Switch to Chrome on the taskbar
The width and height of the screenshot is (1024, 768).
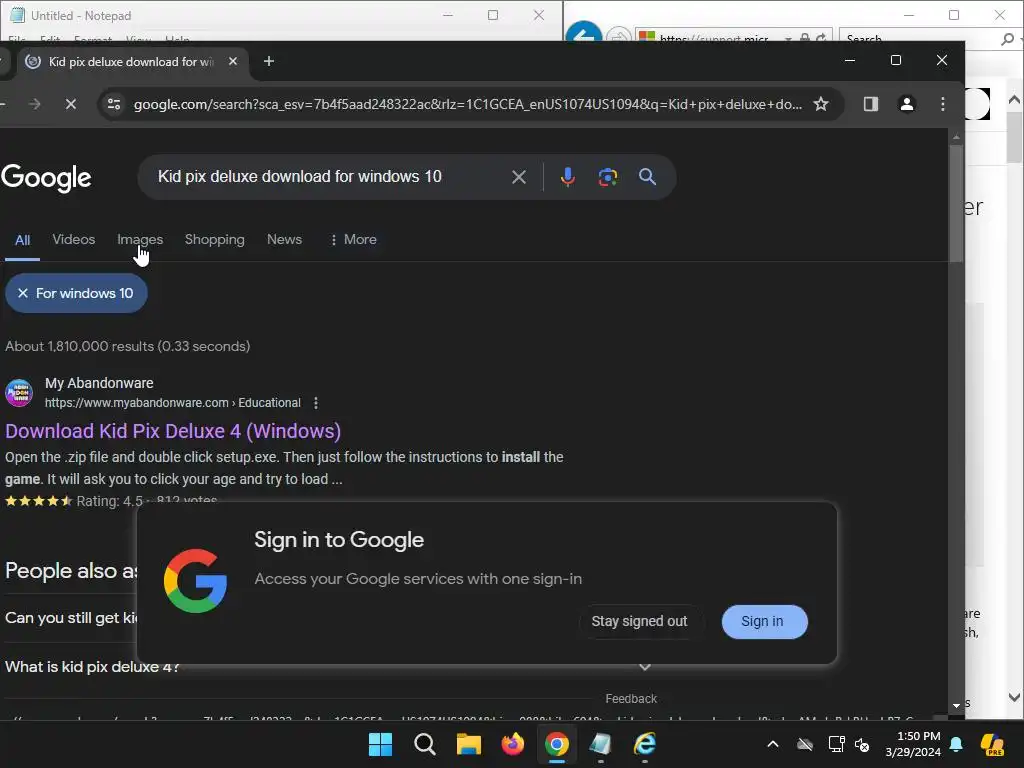pos(556,744)
